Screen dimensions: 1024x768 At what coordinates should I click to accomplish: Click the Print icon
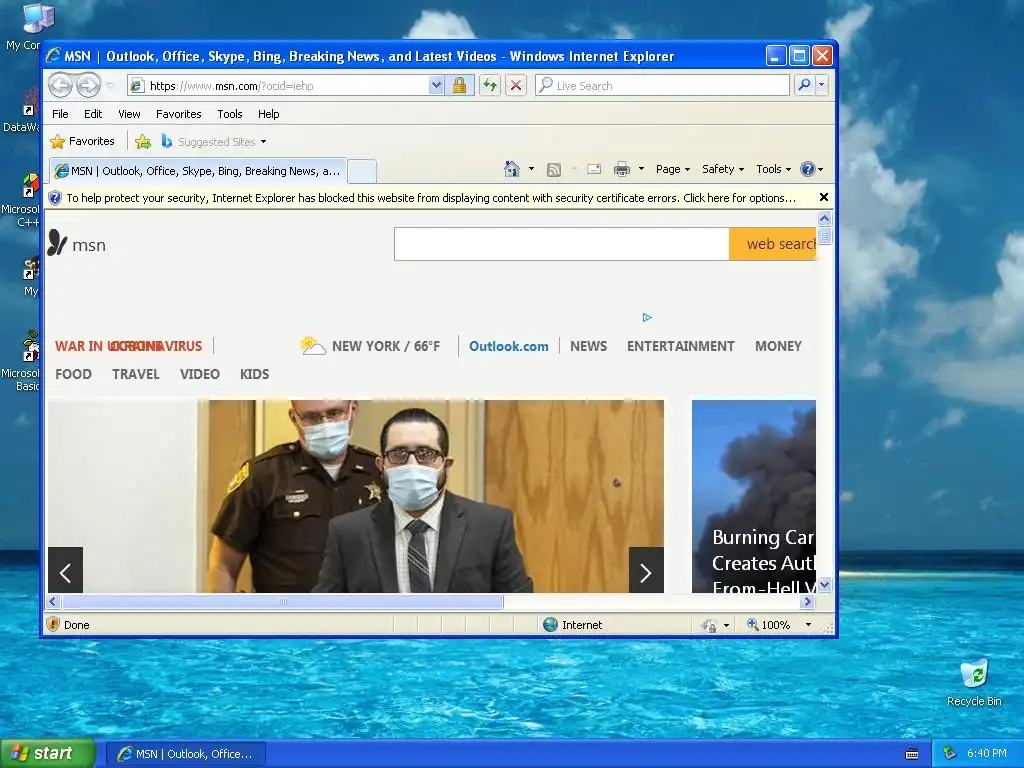(622, 169)
